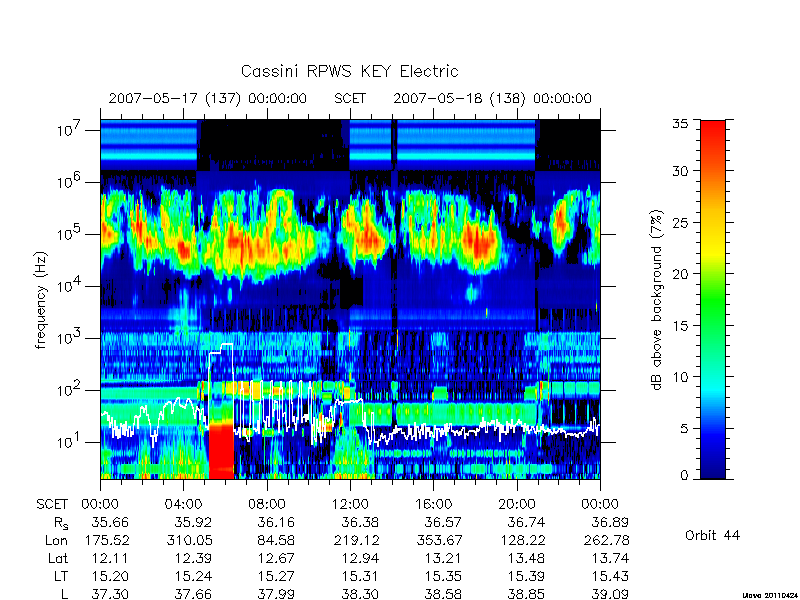This screenshot has width=800, height=600.
Task: Click the Lat value 12.11
Action: pyautogui.click(x=110, y=559)
